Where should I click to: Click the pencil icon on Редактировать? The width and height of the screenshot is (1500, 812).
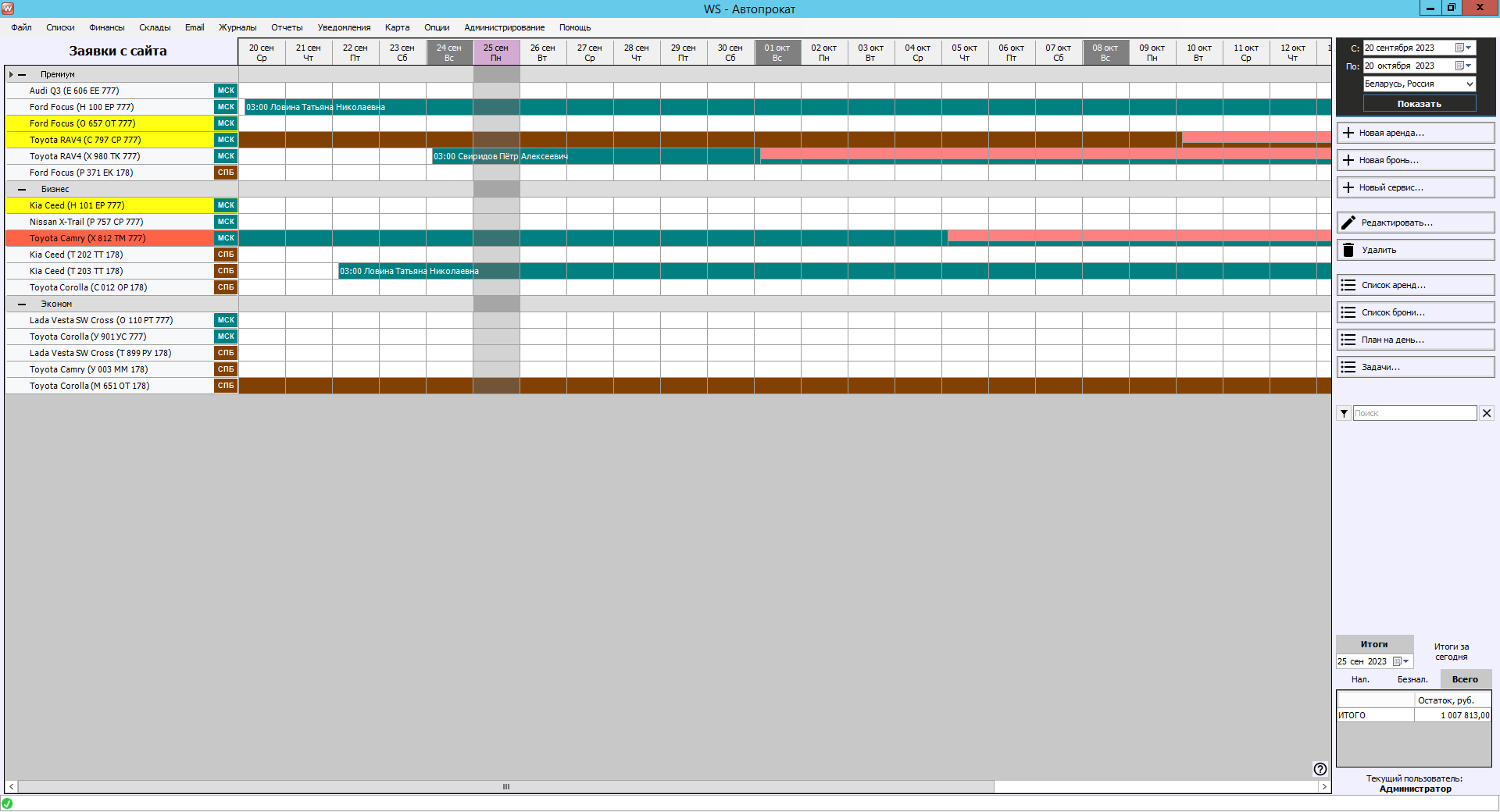pyautogui.click(x=1348, y=223)
